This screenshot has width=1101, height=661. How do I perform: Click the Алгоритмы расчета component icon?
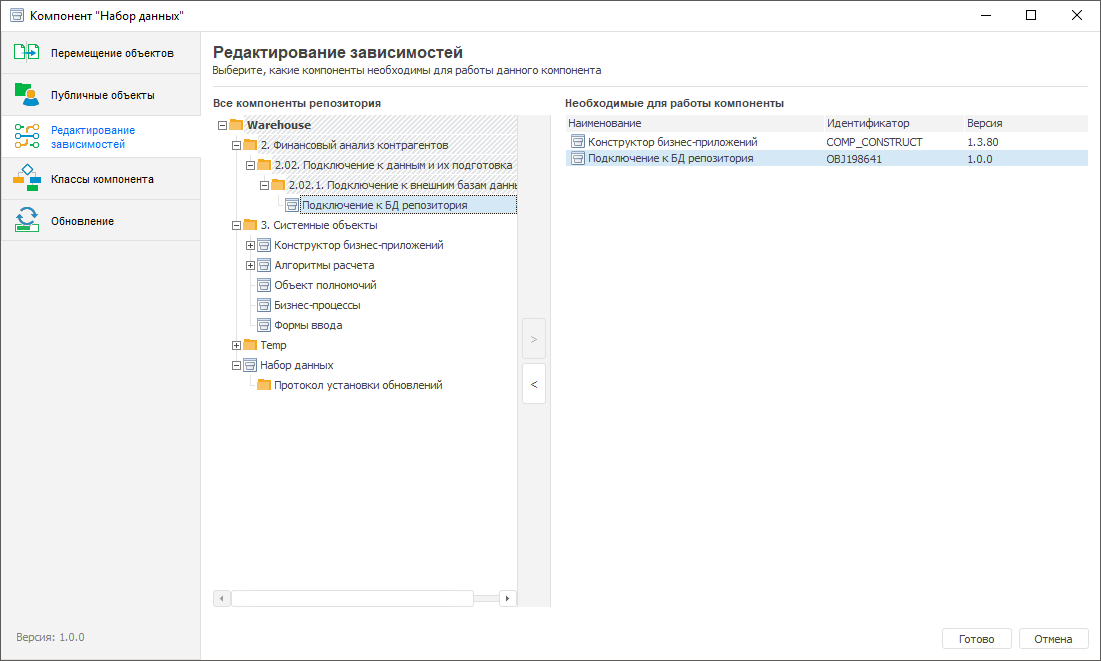(x=264, y=265)
